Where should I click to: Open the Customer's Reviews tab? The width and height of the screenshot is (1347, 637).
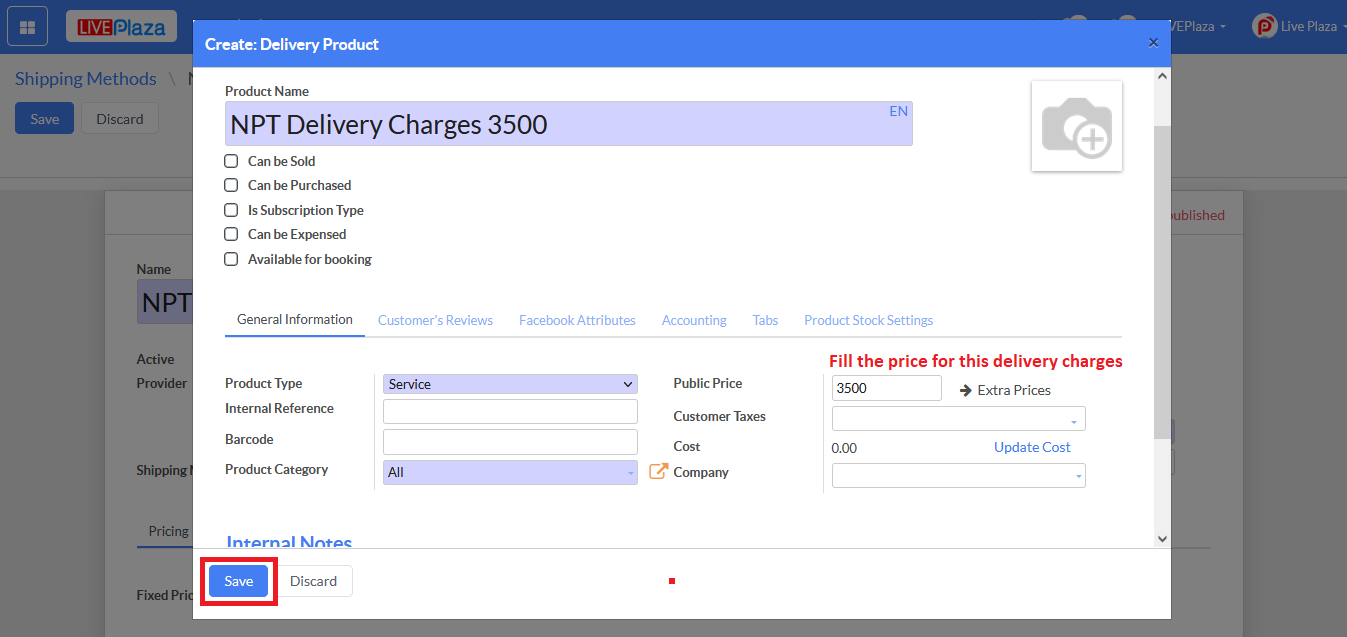(435, 320)
